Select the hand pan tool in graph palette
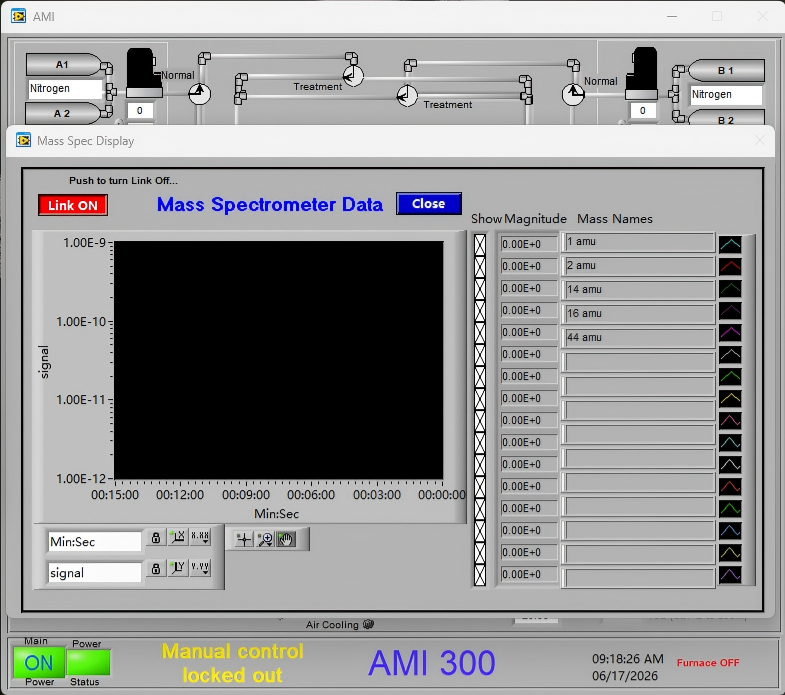785x695 pixels. (x=286, y=539)
